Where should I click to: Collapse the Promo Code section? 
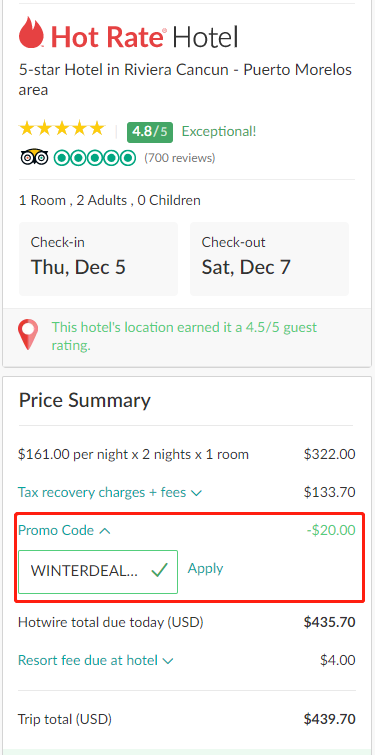click(65, 531)
